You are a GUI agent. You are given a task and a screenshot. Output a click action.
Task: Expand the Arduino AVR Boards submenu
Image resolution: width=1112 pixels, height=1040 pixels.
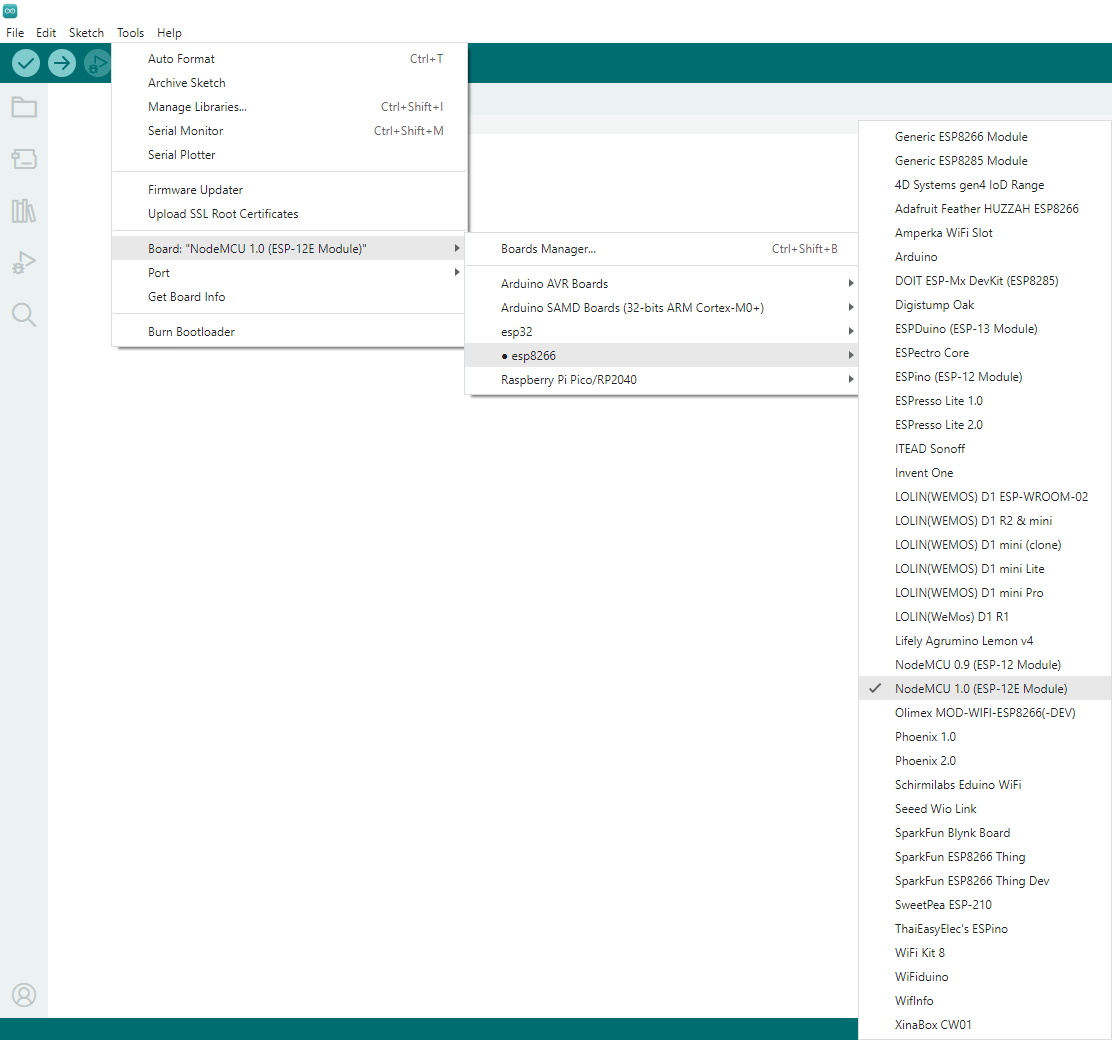[661, 284]
